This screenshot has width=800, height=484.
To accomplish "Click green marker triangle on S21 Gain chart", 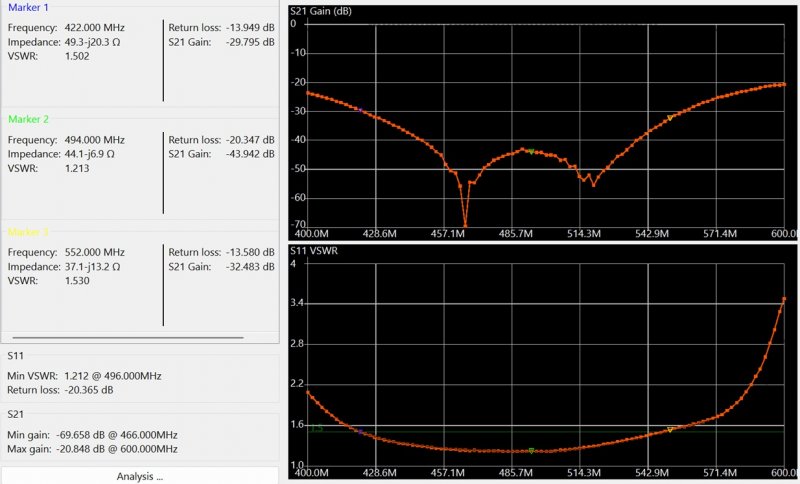I will (x=531, y=151).
